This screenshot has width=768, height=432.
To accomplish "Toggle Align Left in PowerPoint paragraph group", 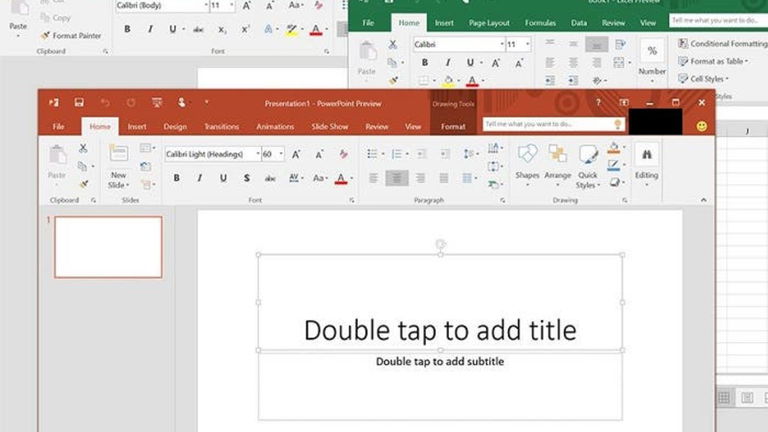I will pos(373,178).
